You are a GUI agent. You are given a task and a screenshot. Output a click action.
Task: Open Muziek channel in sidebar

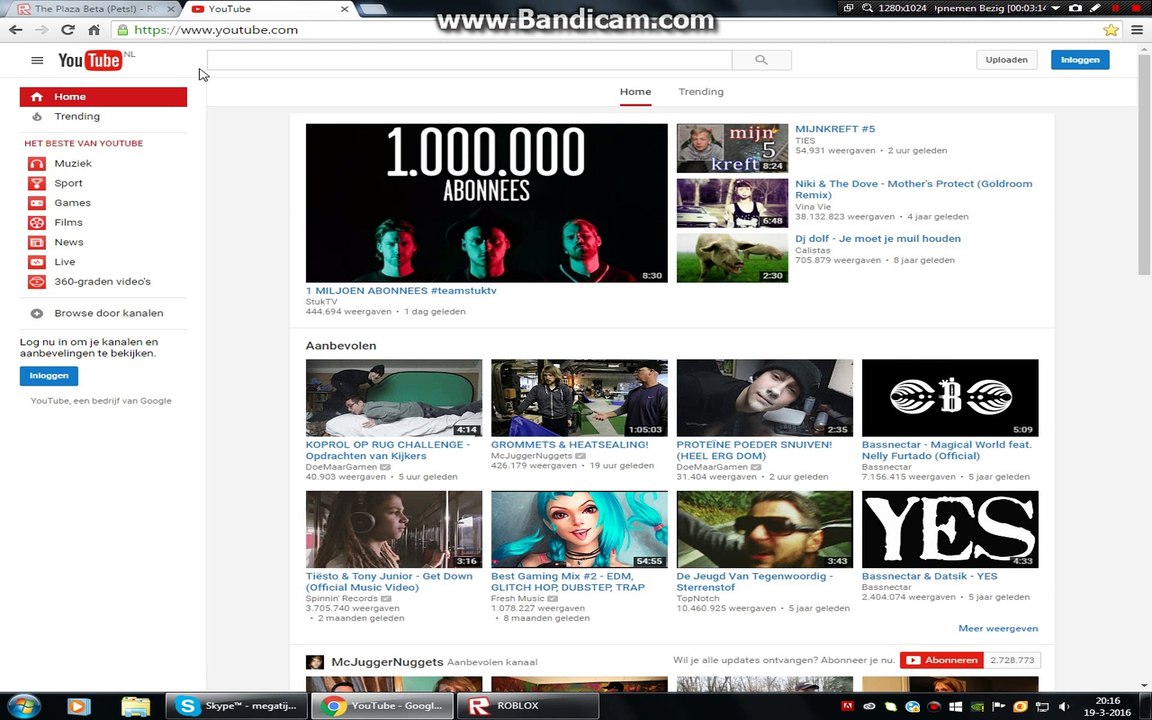click(73, 163)
